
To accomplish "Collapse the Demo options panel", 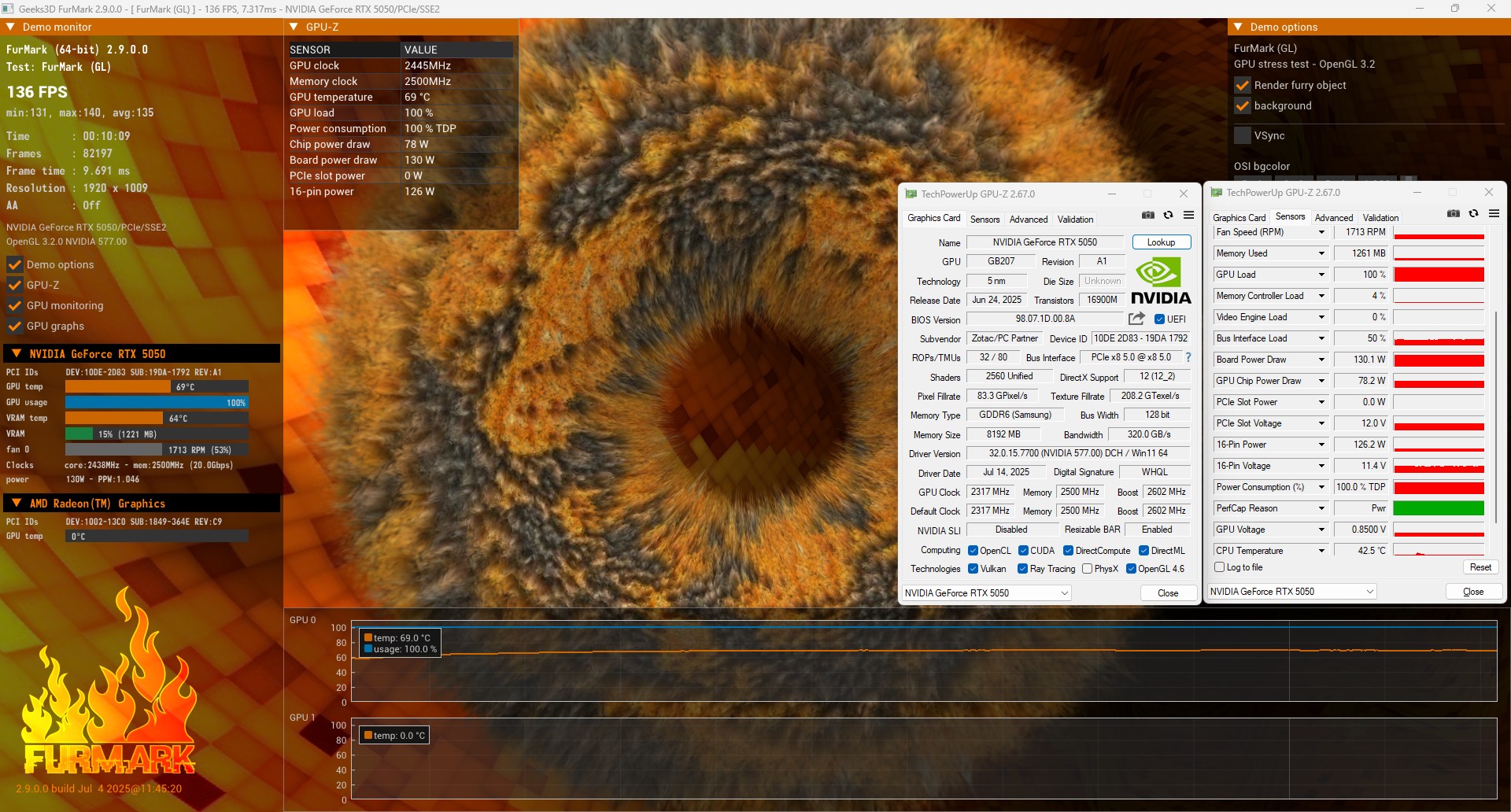I will [x=1238, y=27].
